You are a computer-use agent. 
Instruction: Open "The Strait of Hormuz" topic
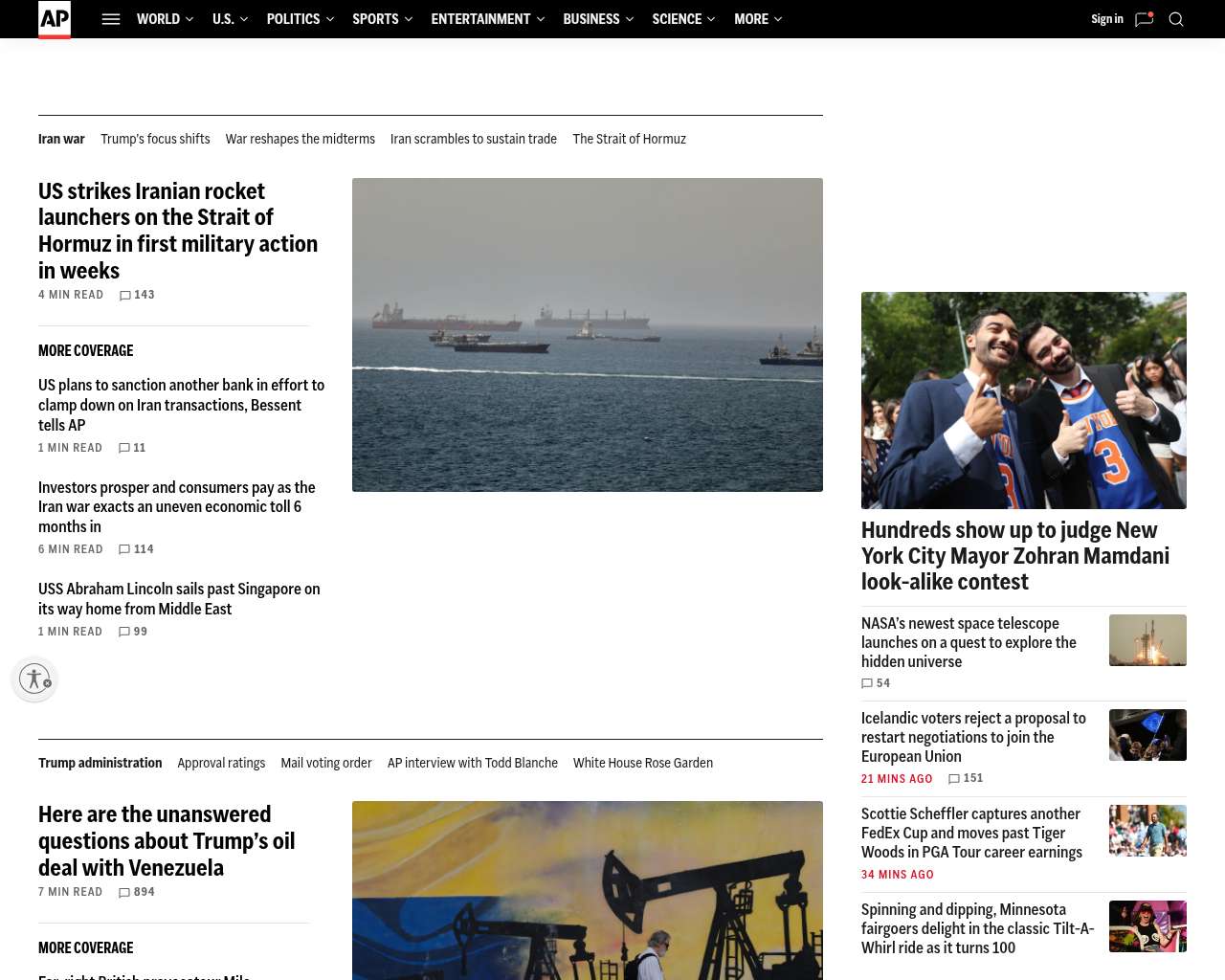pos(630,139)
